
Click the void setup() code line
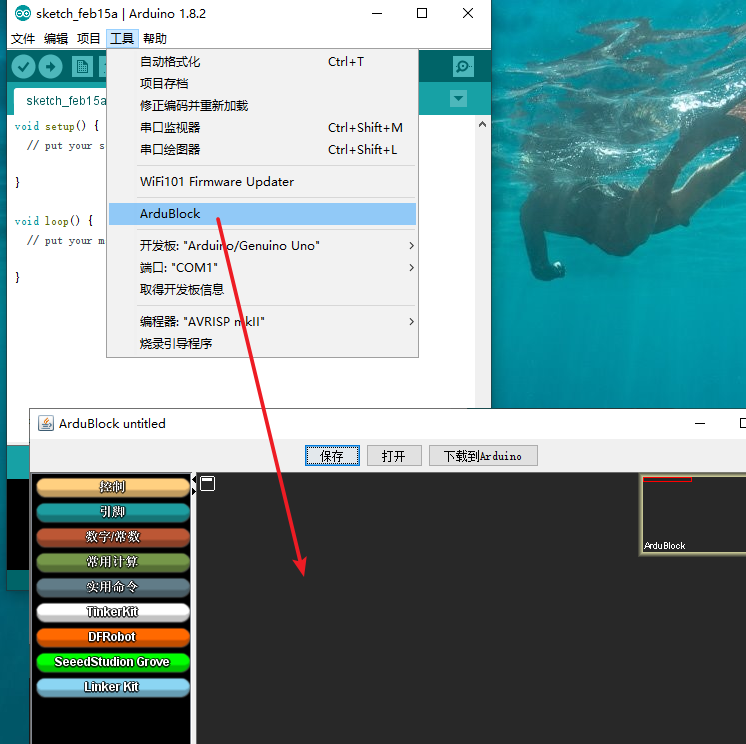pos(57,126)
